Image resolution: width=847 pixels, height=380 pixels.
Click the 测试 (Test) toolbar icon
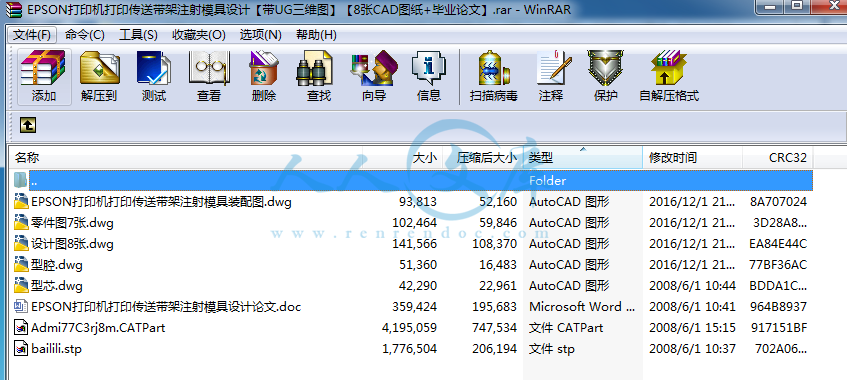(154, 68)
